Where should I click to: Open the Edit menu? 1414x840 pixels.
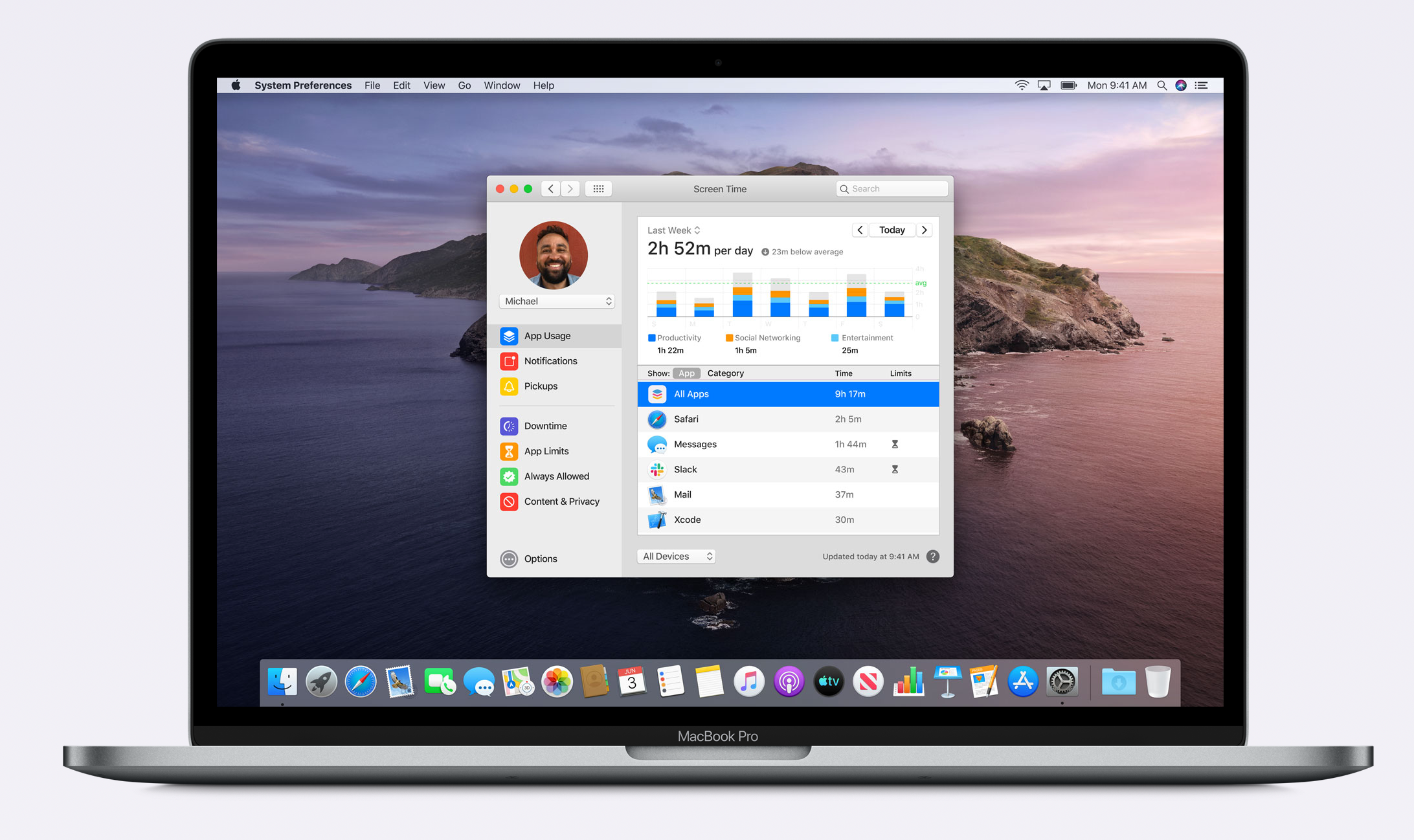coord(401,85)
